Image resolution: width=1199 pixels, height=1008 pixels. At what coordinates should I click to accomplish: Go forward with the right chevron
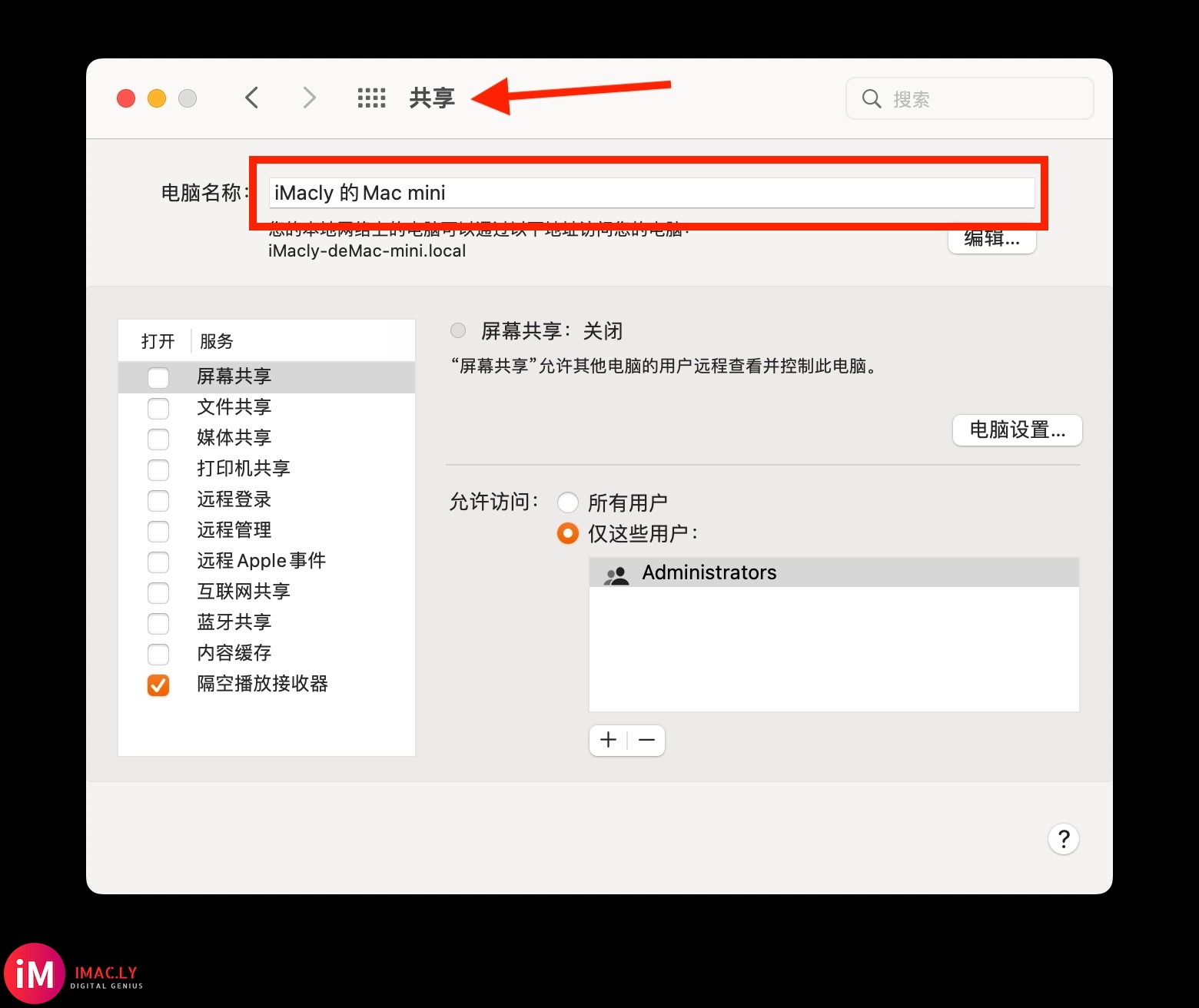coord(309,98)
